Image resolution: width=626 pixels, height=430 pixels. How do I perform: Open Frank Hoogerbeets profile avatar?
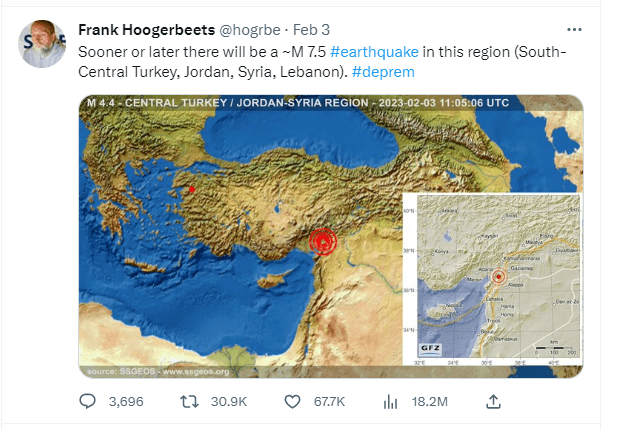pyautogui.click(x=42, y=44)
